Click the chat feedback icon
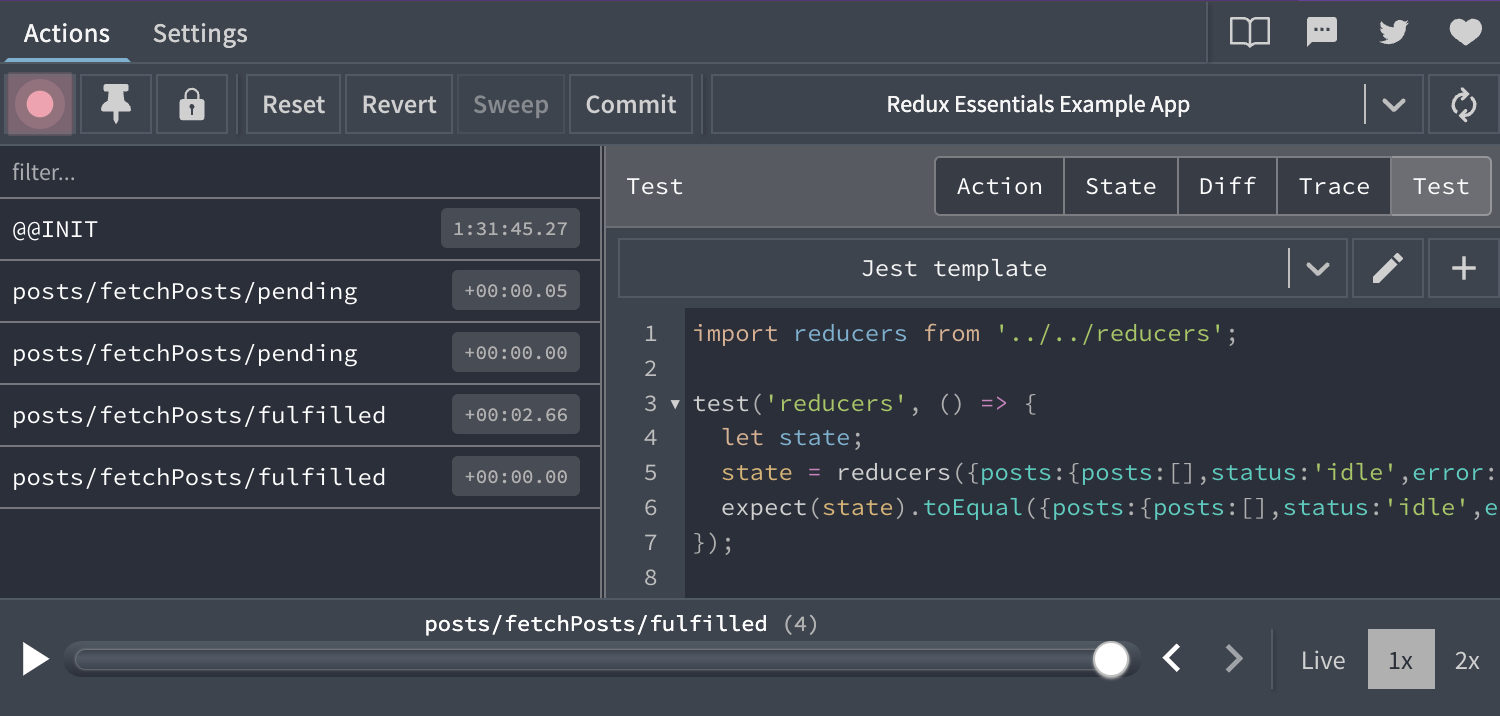 click(x=1322, y=31)
